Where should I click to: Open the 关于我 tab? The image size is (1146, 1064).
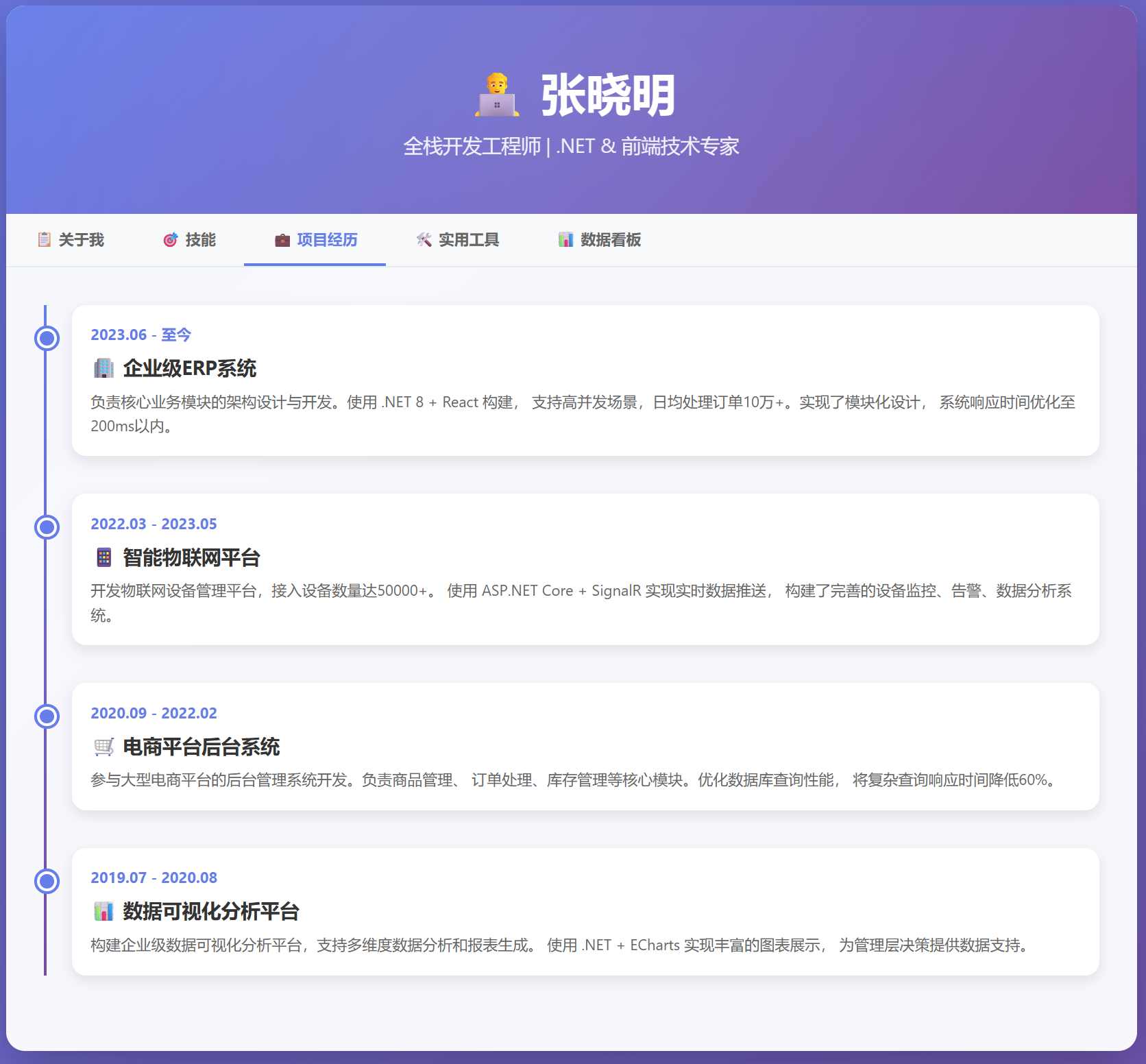coord(71,240)
